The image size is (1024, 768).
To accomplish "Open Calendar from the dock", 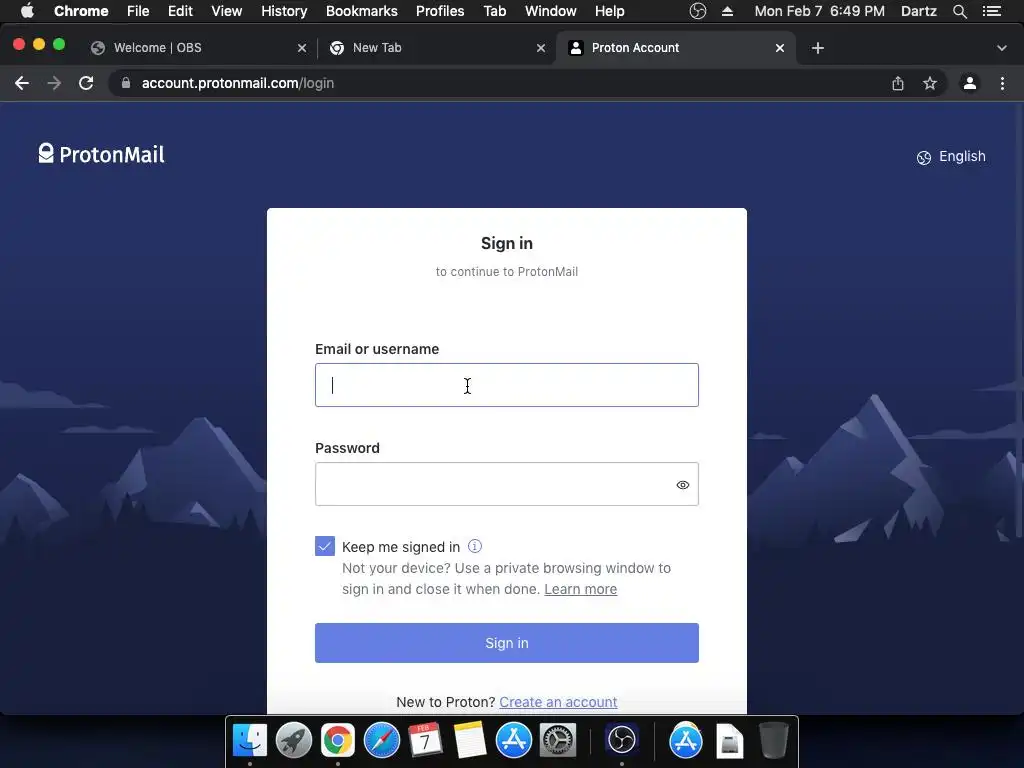I will [x=425, y=740].
